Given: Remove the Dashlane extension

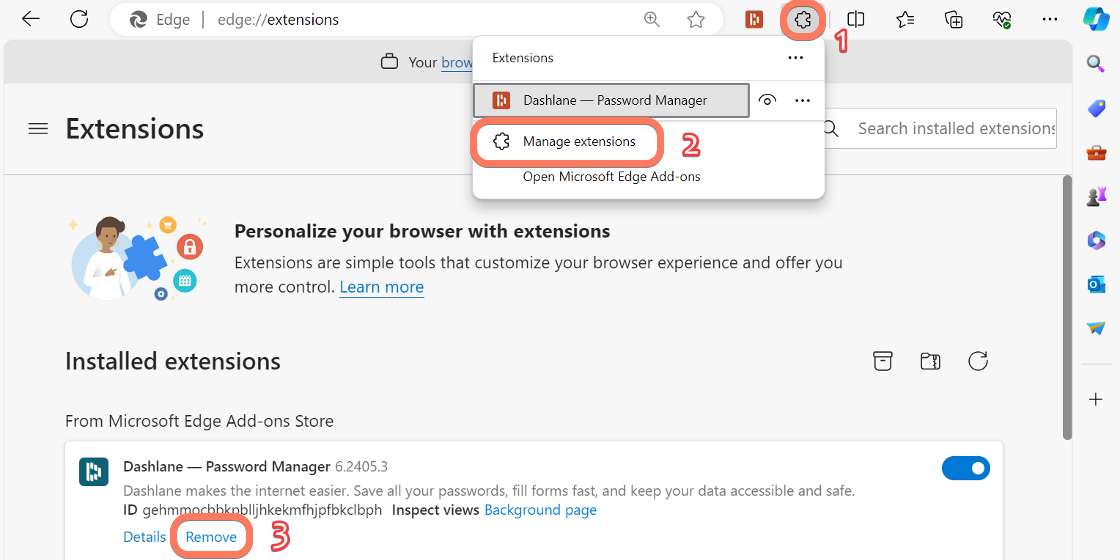Looking at the screenshot, I should (x=211, y=537).
